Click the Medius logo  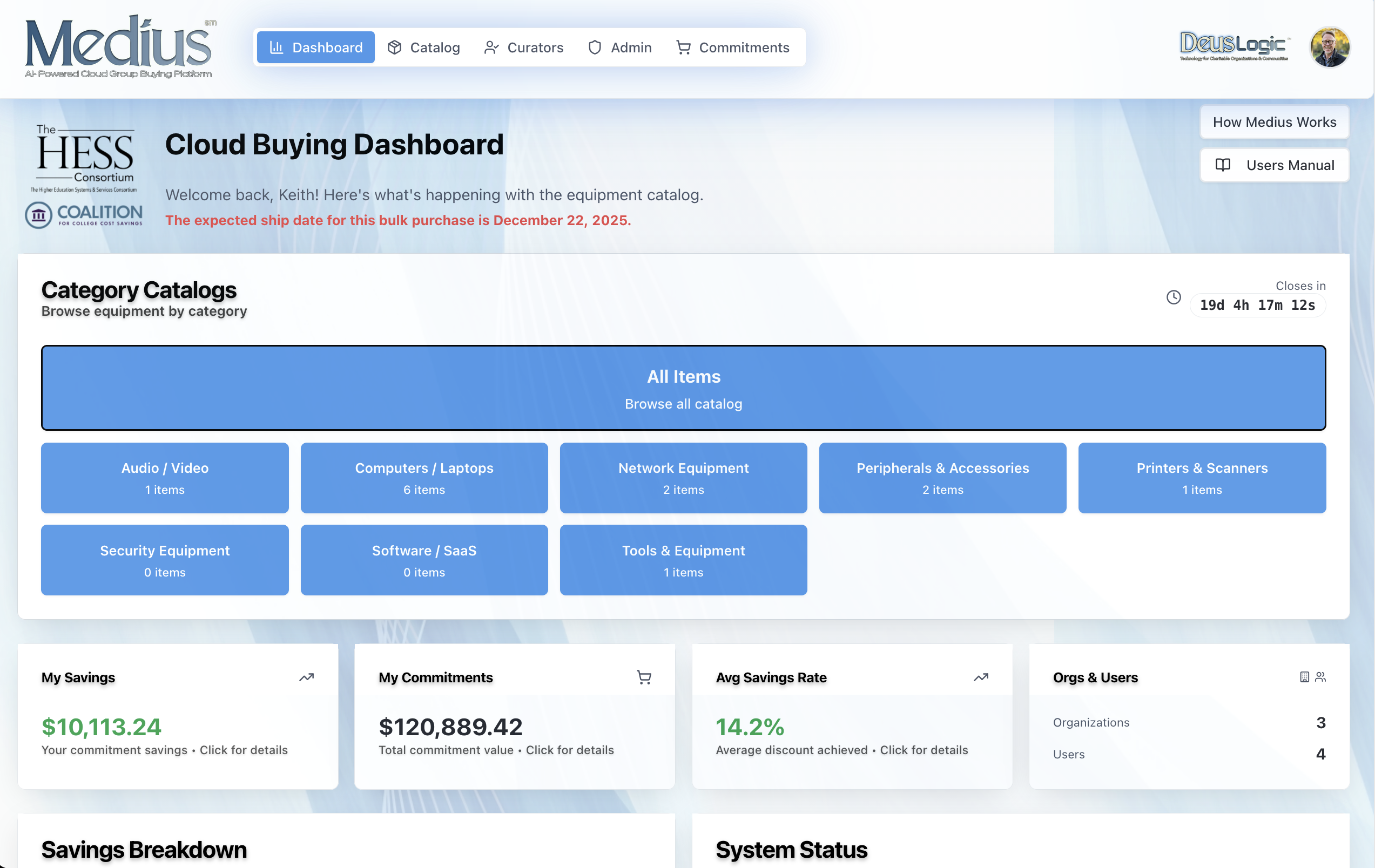click(x=119, y=47)
